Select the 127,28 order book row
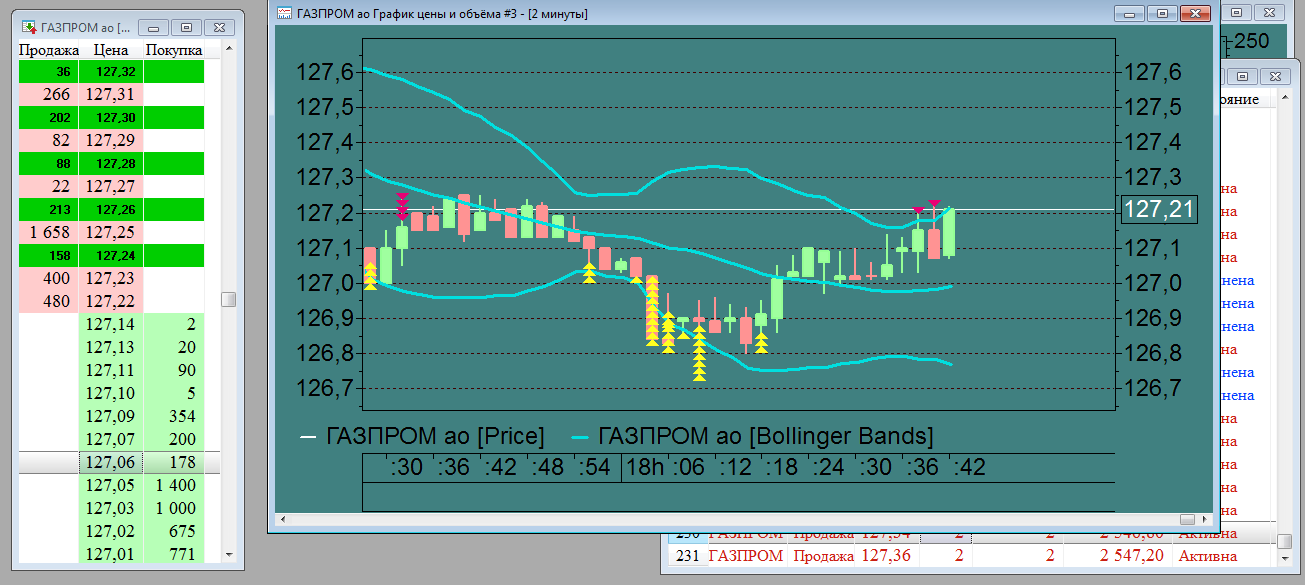The image size is (1305, 585). coord(112,163)
